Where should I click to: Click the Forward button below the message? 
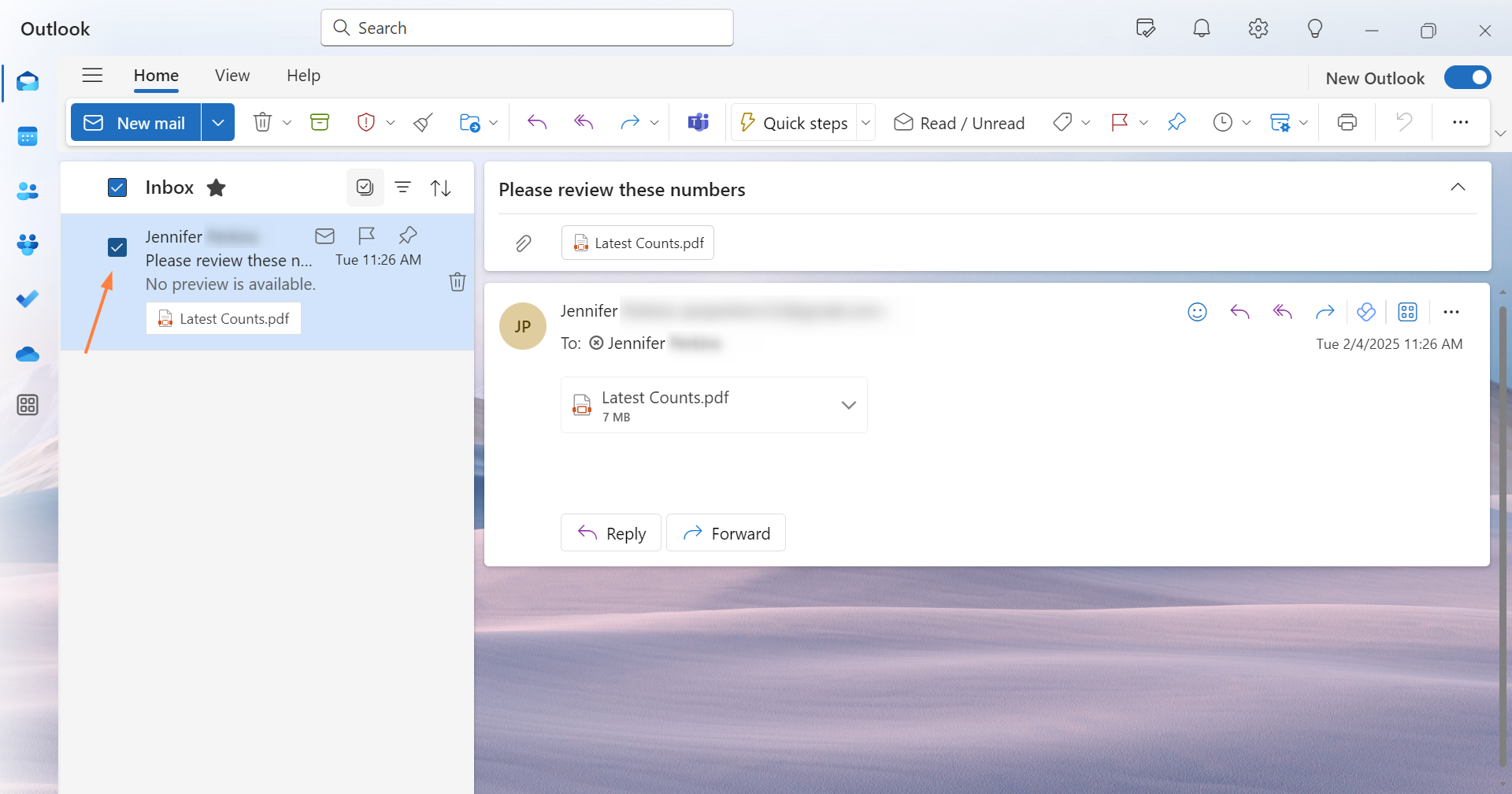[x=726, y=533]
